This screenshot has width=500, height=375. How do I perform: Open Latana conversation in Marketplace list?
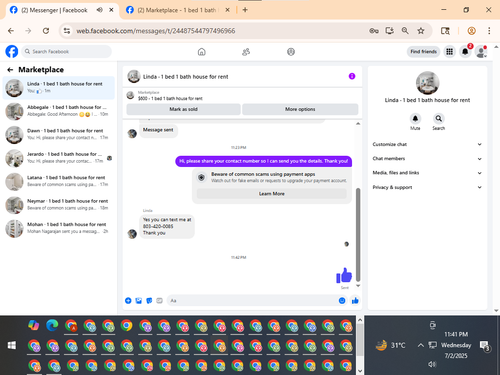point(59,181)
